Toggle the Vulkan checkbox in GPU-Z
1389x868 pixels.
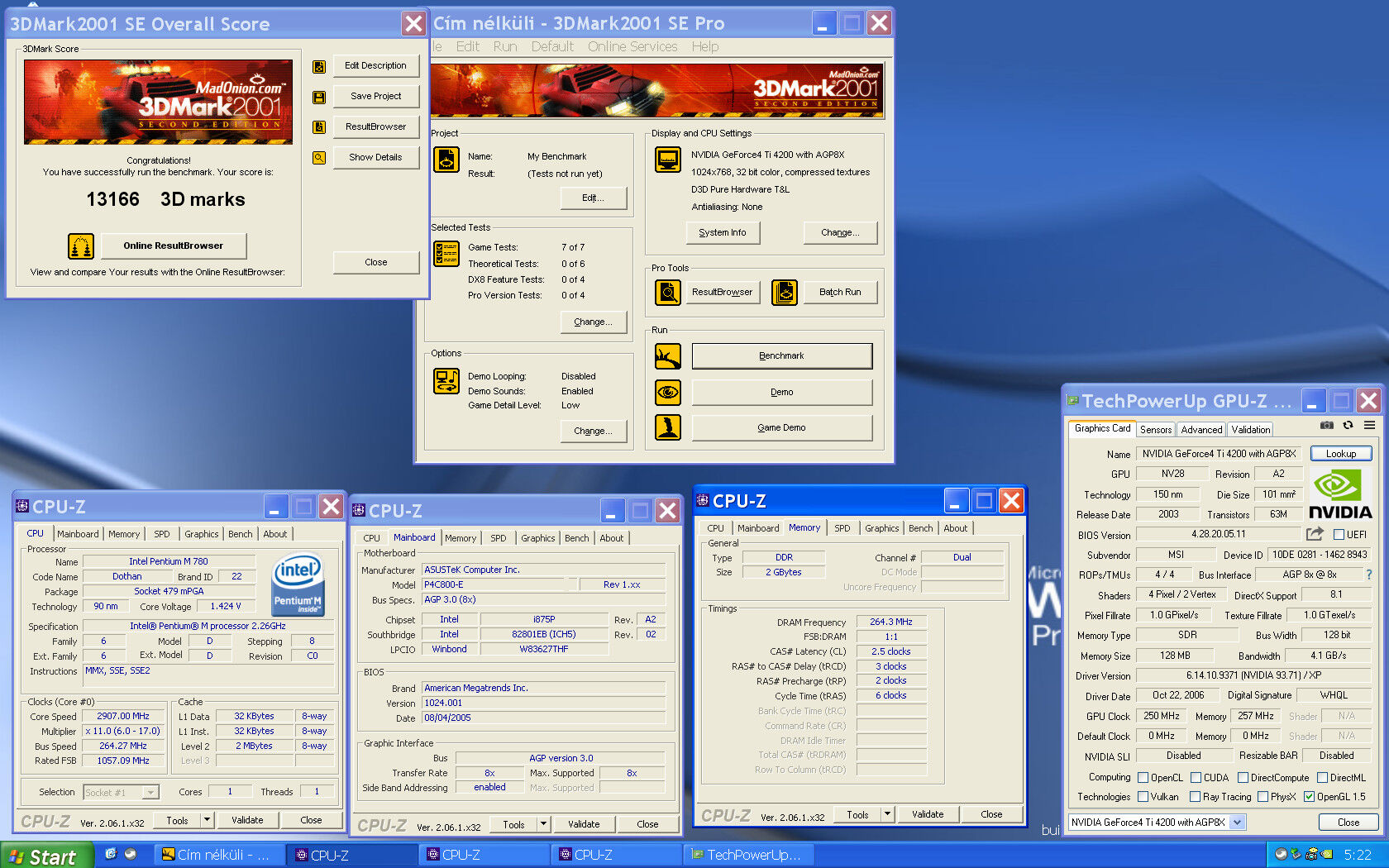coord(1143,797)
